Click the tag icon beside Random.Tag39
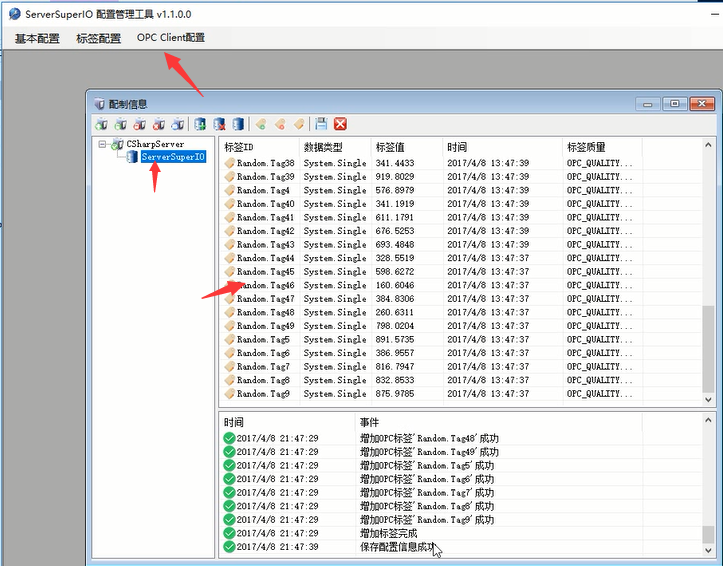The height and width of the screenshot is (566, 723). tap(230, 177)
